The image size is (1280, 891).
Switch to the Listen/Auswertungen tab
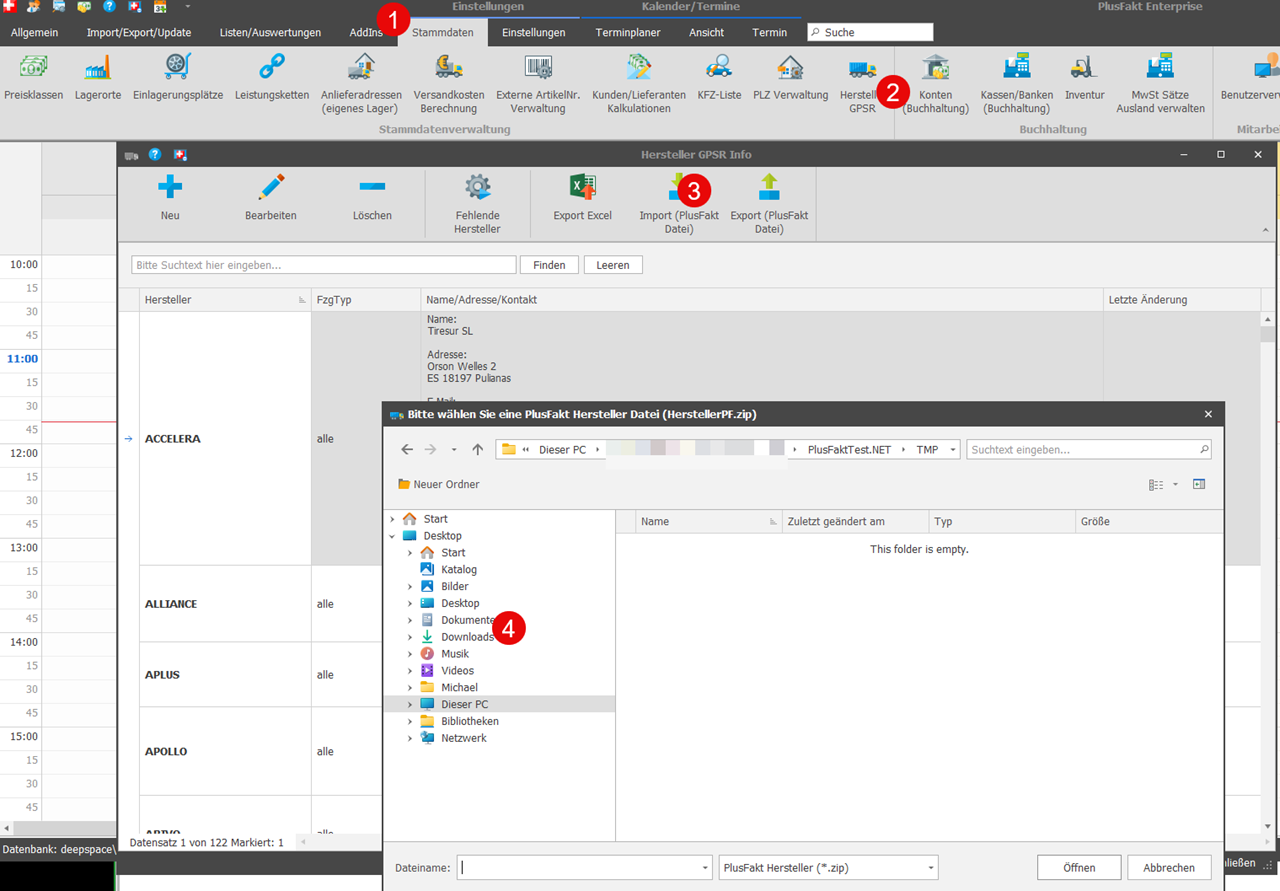pos(270,32)
